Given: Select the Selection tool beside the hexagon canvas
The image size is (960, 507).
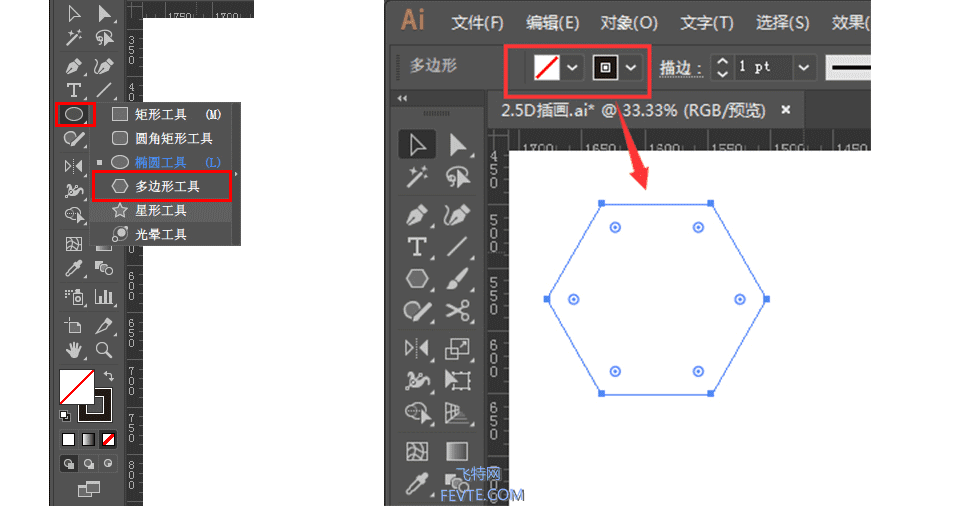Looking at the screenshot, I should pyautogui.click(x=418, y=145).
